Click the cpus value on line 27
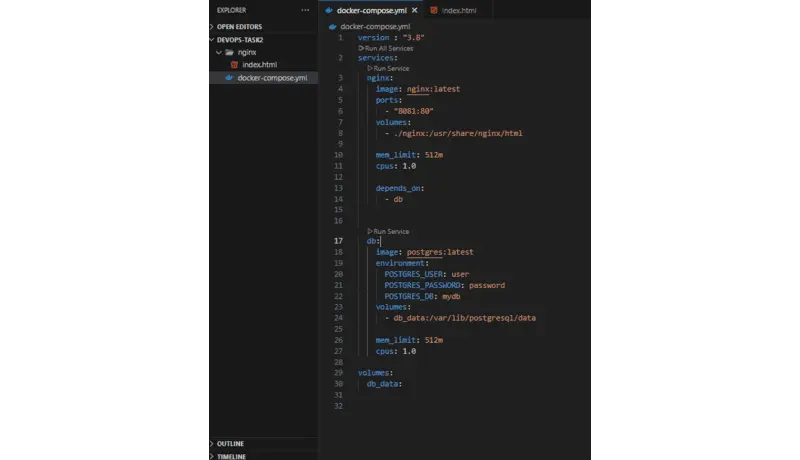The image size is (800, 460). (409, 351)
